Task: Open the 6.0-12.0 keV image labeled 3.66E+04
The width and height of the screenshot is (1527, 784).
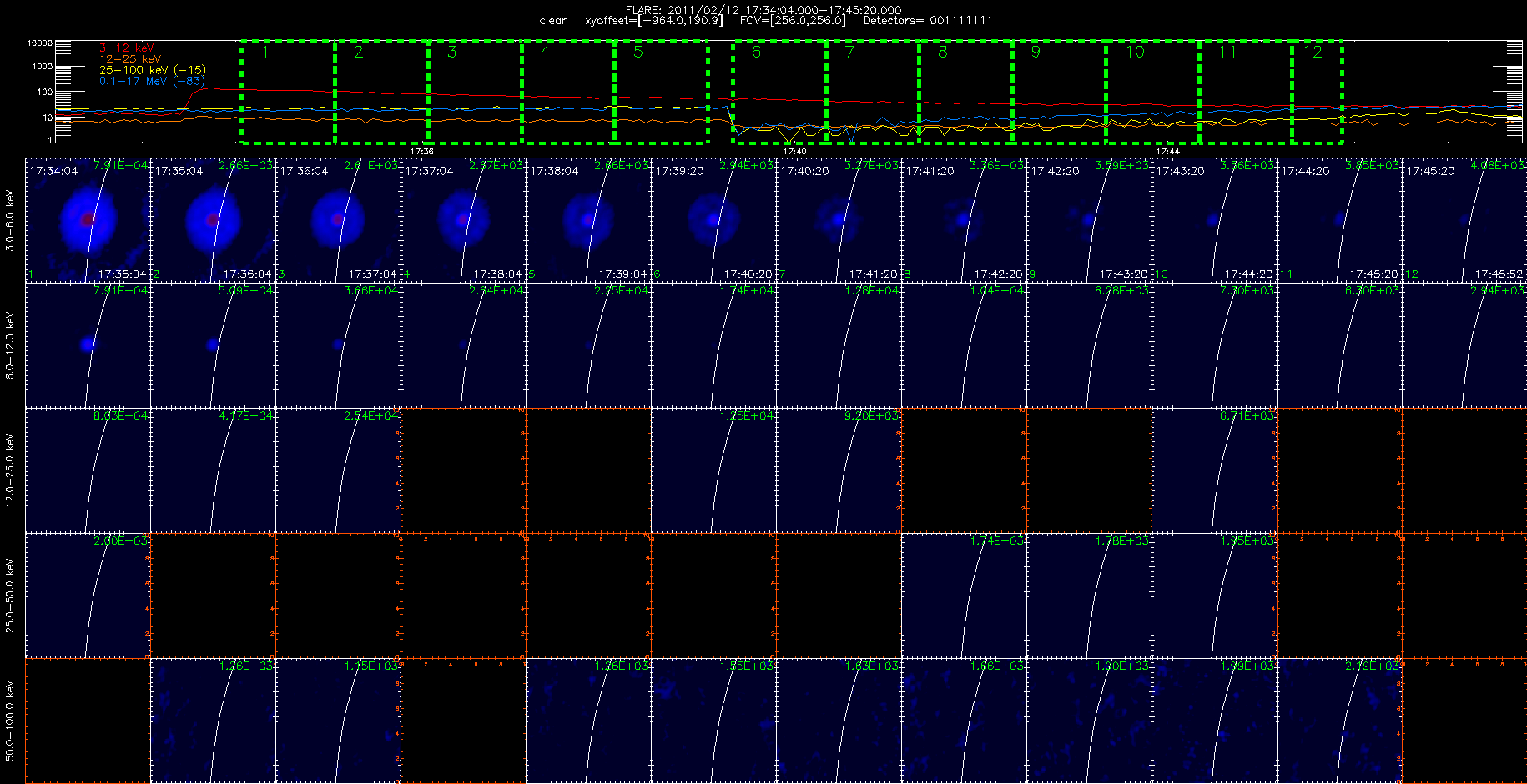Action: pos(338,345)
